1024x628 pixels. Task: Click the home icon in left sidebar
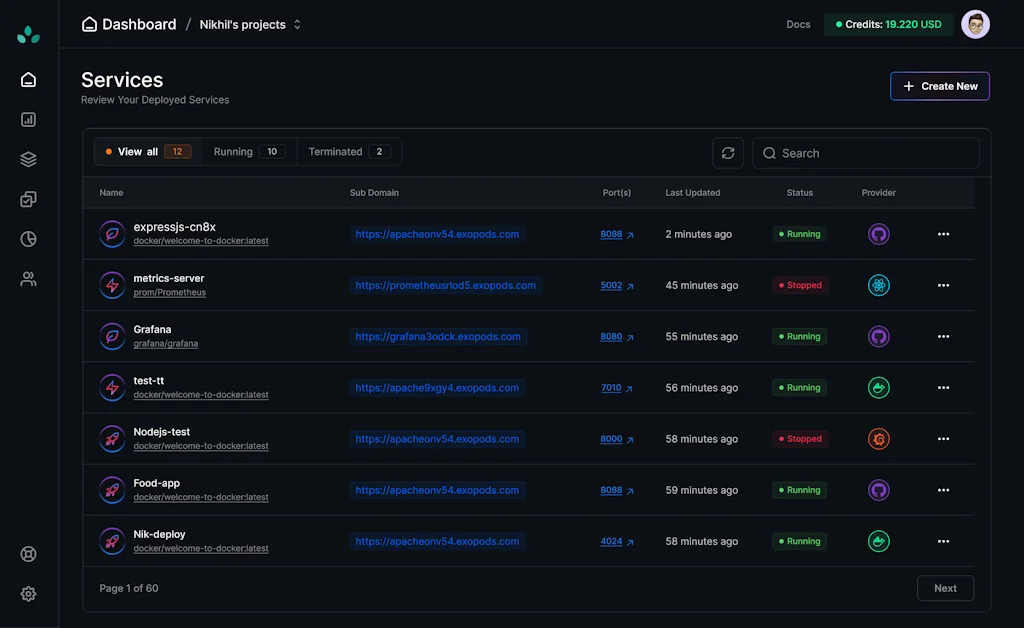point(28,80)
